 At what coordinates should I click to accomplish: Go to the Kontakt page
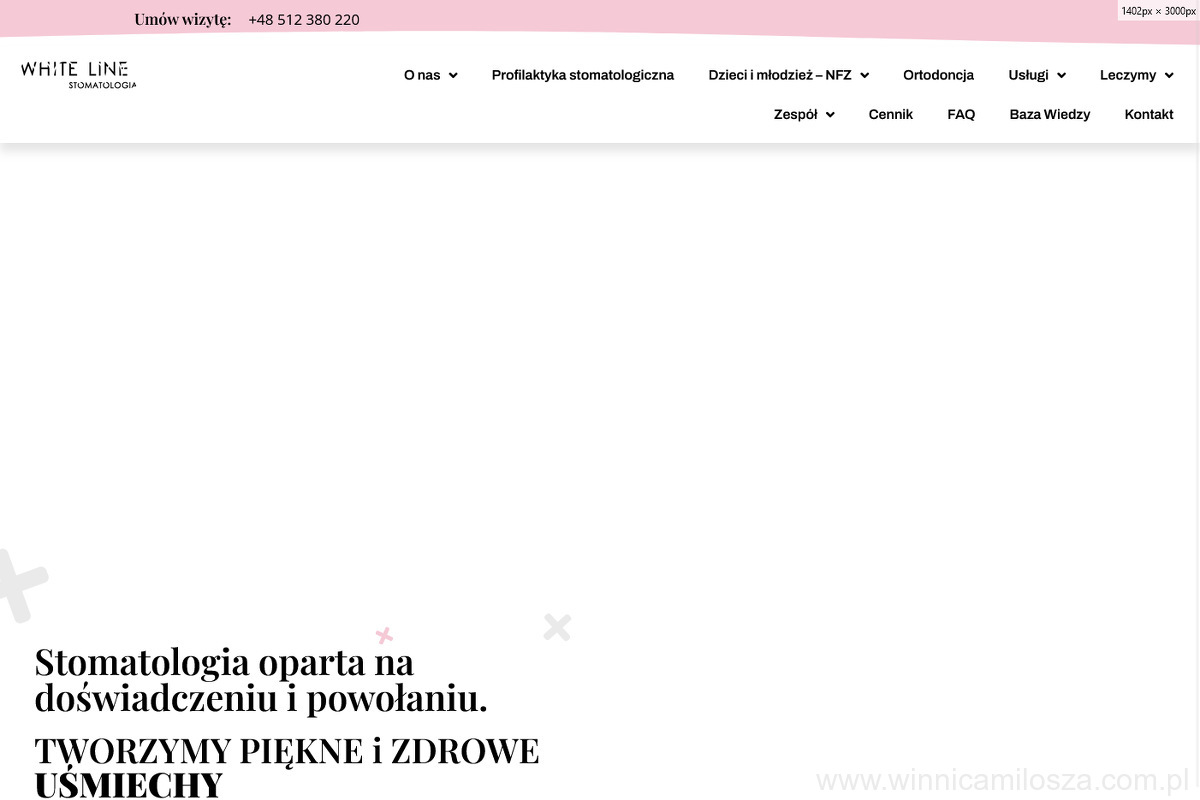1148,114
